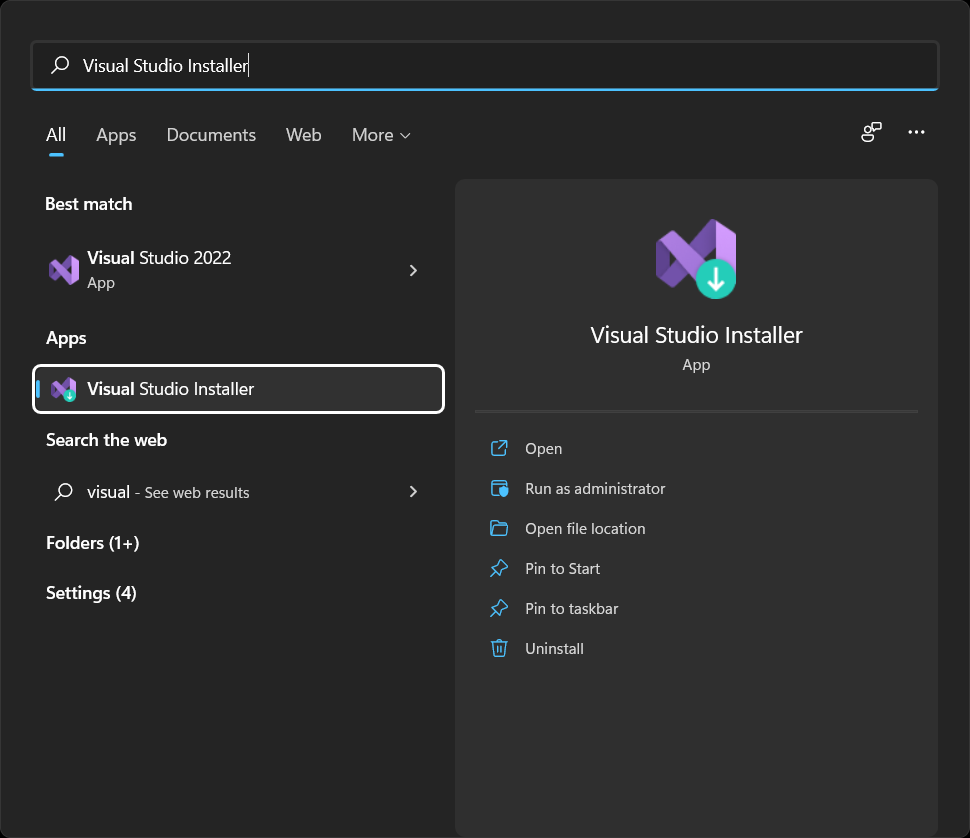Viewport: 970px width, 838px height.
Task: Expand the Folders (1+) group
Action: tap(93, 543)
